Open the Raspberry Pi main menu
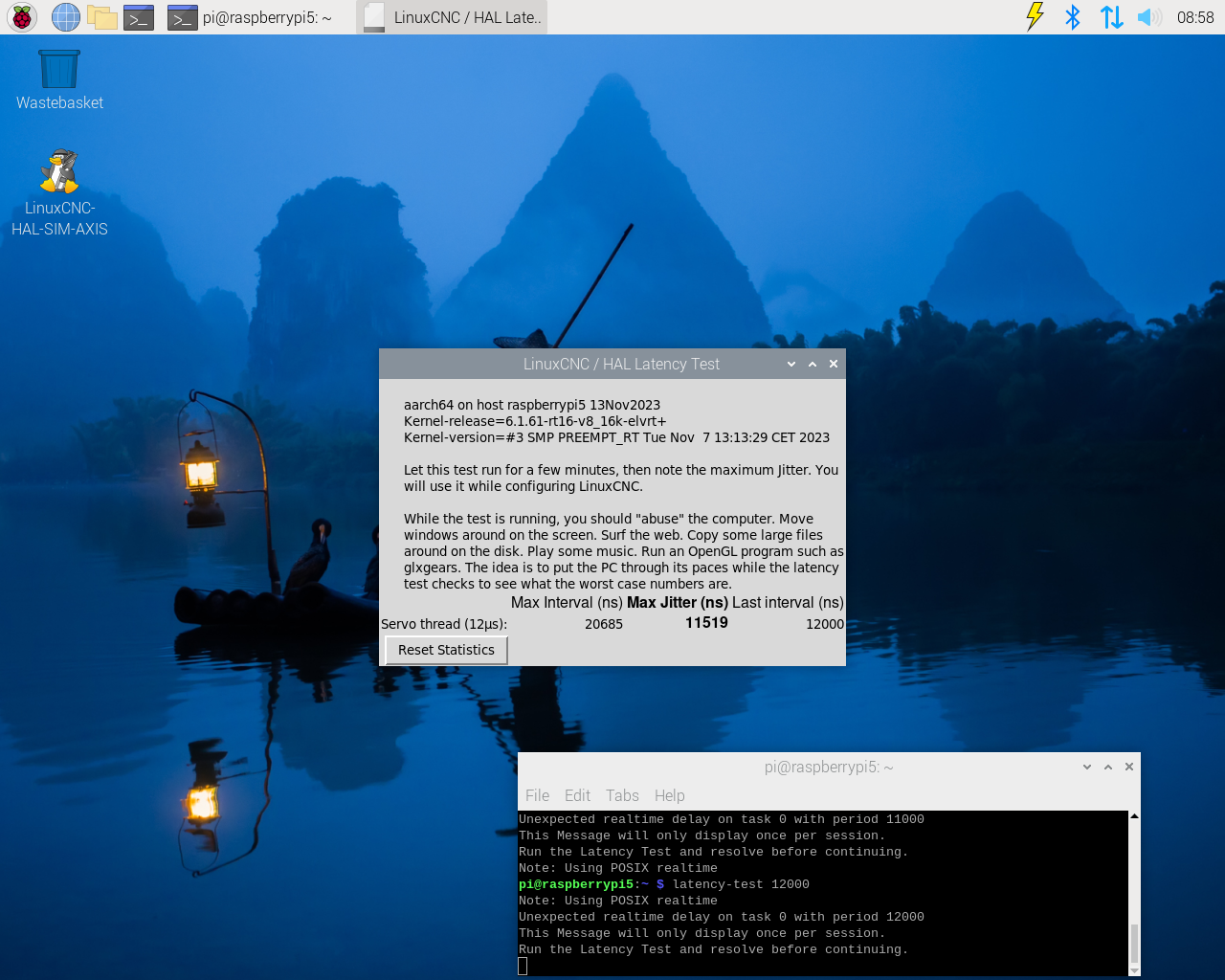Image resolution: width=1225 pixels, height=980 pixels. 22,17
